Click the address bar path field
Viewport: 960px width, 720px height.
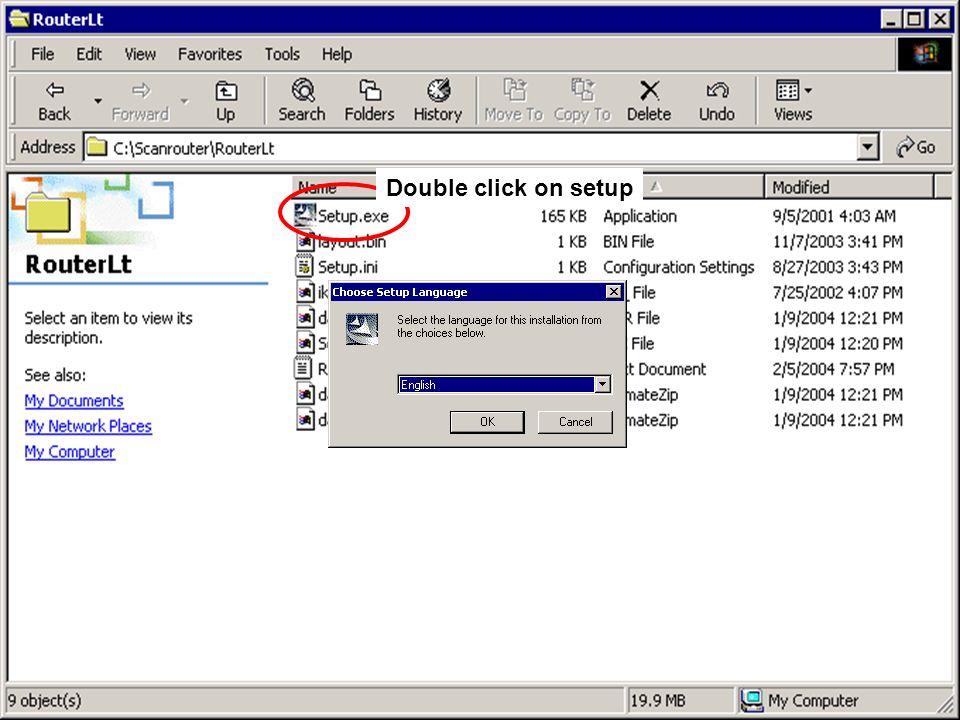coord(471,148)
